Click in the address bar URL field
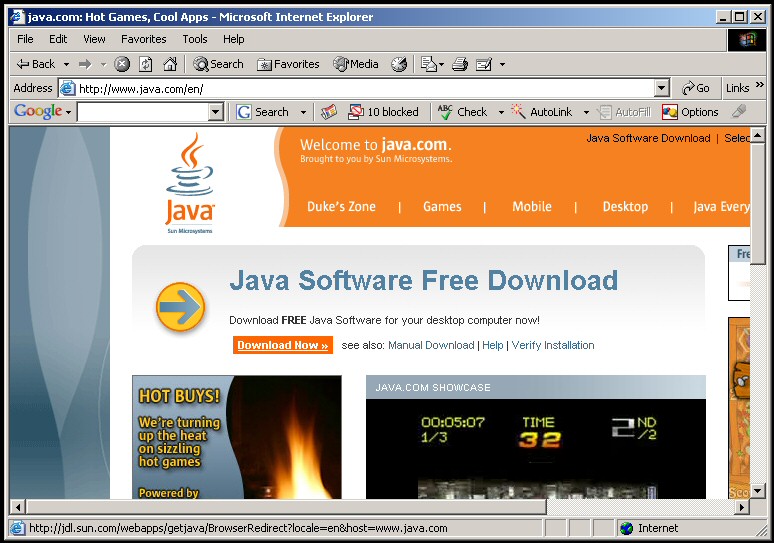Image resolution: width=774 pixels, height=543 pixels. pyautogui.click(x=364, y=88)
